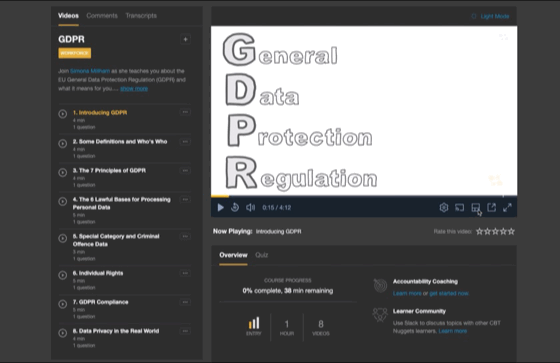
Task: Click the 0:15 / 4:12 time display
Action: click(276, 208)
